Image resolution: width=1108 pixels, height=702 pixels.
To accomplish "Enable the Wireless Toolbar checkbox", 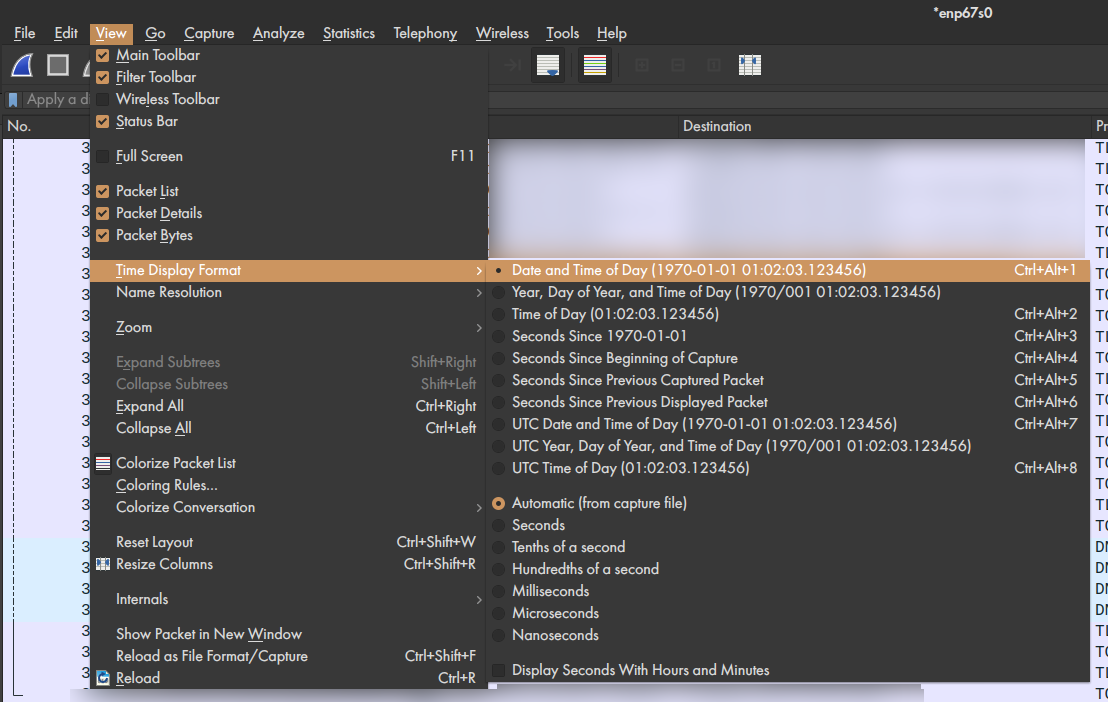I will 103,99.
